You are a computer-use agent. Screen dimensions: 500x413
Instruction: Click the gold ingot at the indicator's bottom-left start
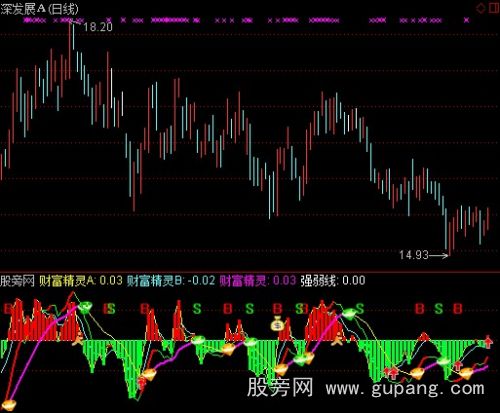tap(8, 404)
